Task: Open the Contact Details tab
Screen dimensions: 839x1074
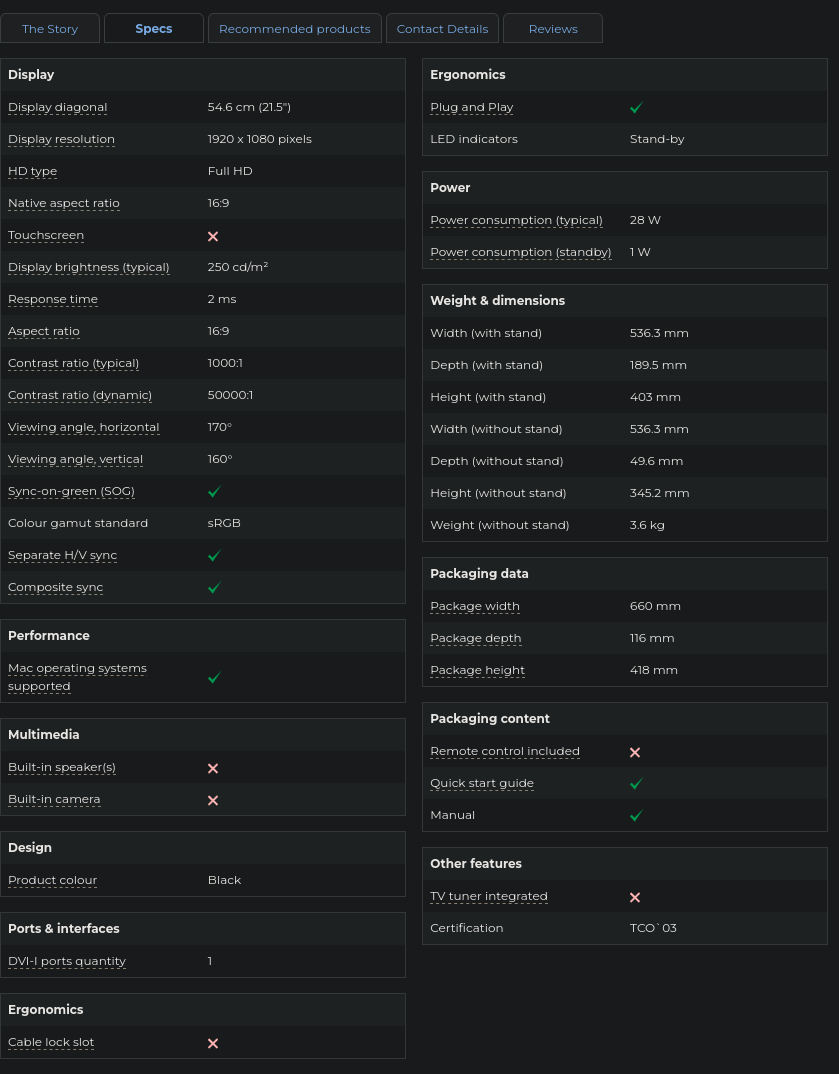Action: tap(442, 29)
